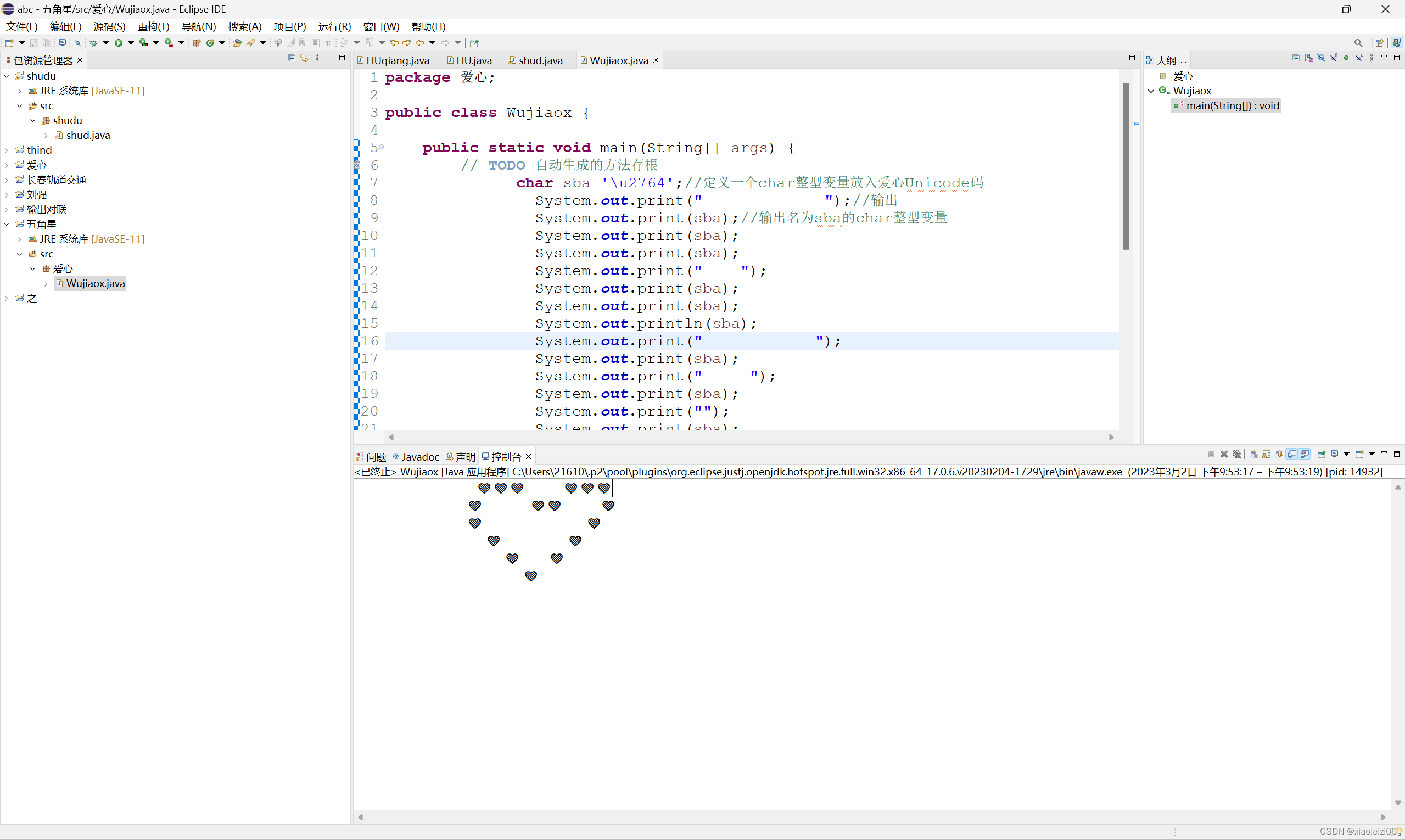Click Open Perspective icon
The width and height of the screenshot is (1405, 840).
coord(1380,43)
